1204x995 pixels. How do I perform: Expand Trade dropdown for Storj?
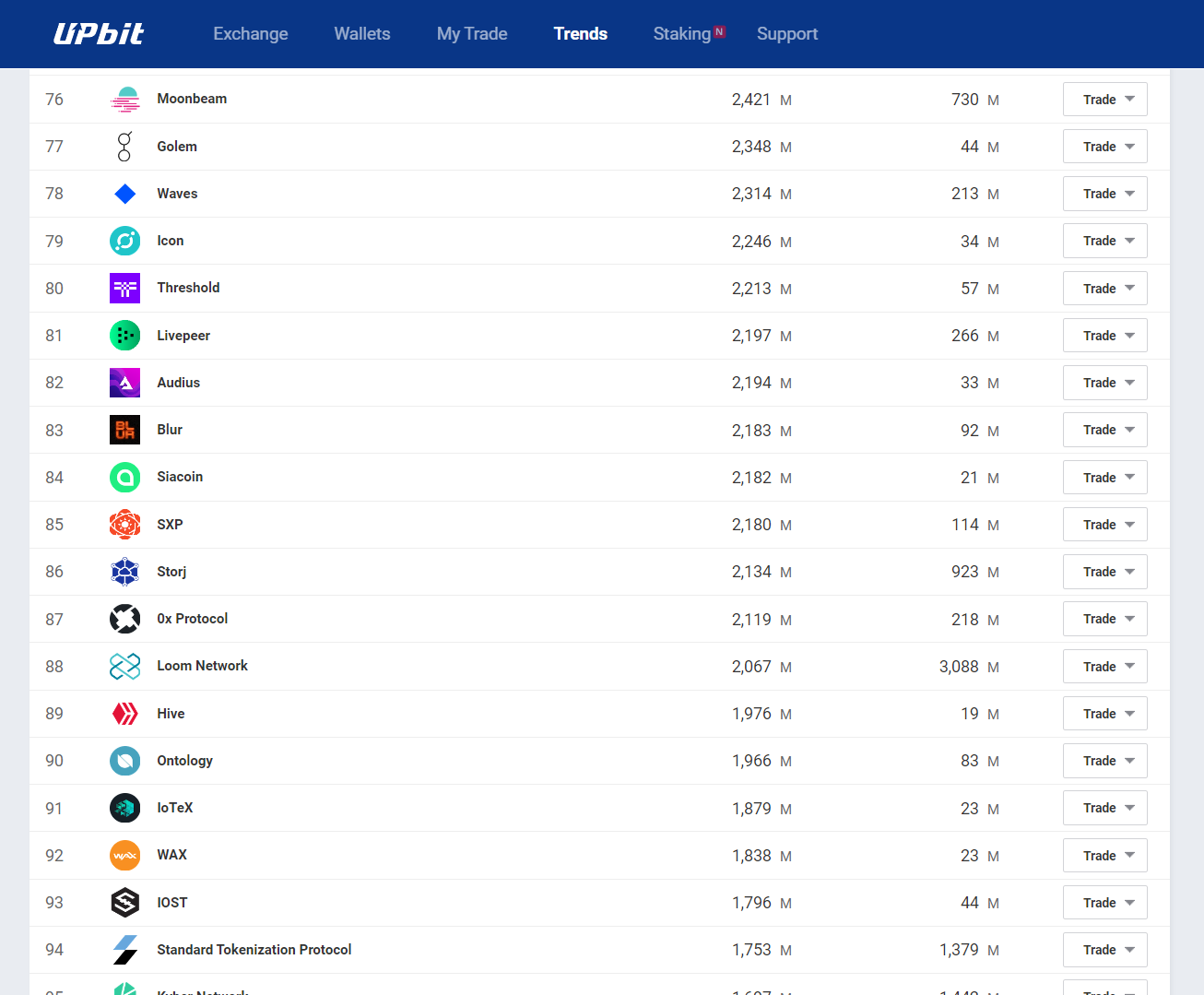(x=1105, y=572)
